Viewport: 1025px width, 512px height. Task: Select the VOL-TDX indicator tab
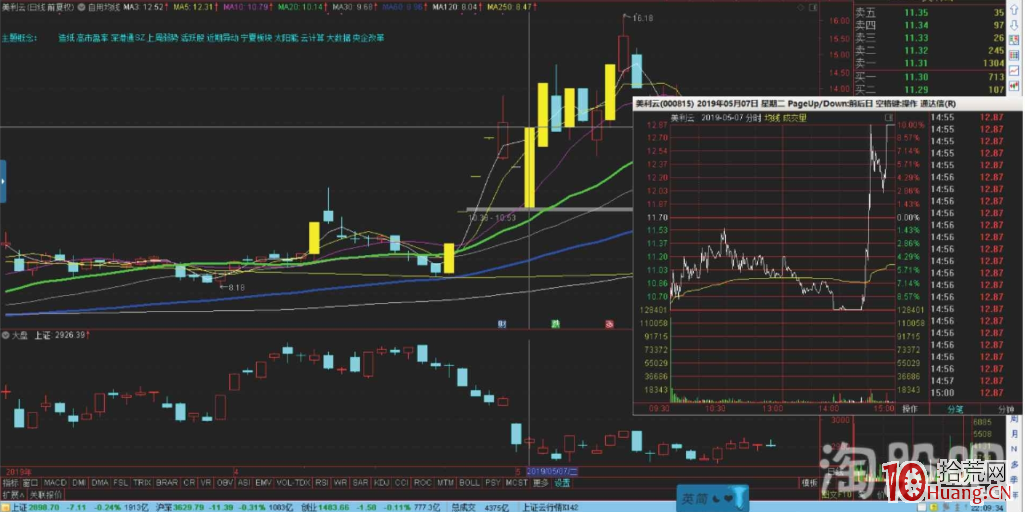coord(294,483)
